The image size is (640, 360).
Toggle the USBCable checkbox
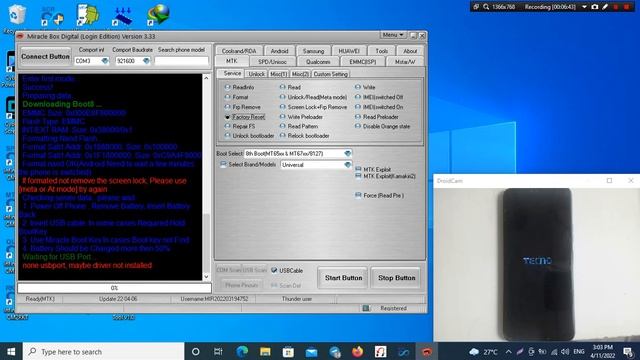274,270
